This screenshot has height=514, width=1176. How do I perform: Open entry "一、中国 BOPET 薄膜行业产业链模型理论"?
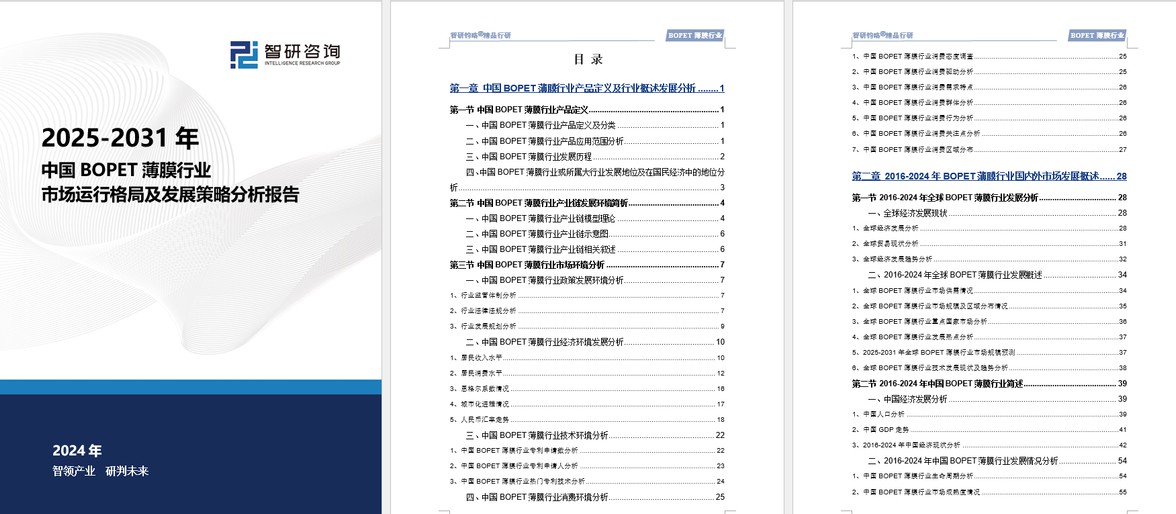point(596,218)
